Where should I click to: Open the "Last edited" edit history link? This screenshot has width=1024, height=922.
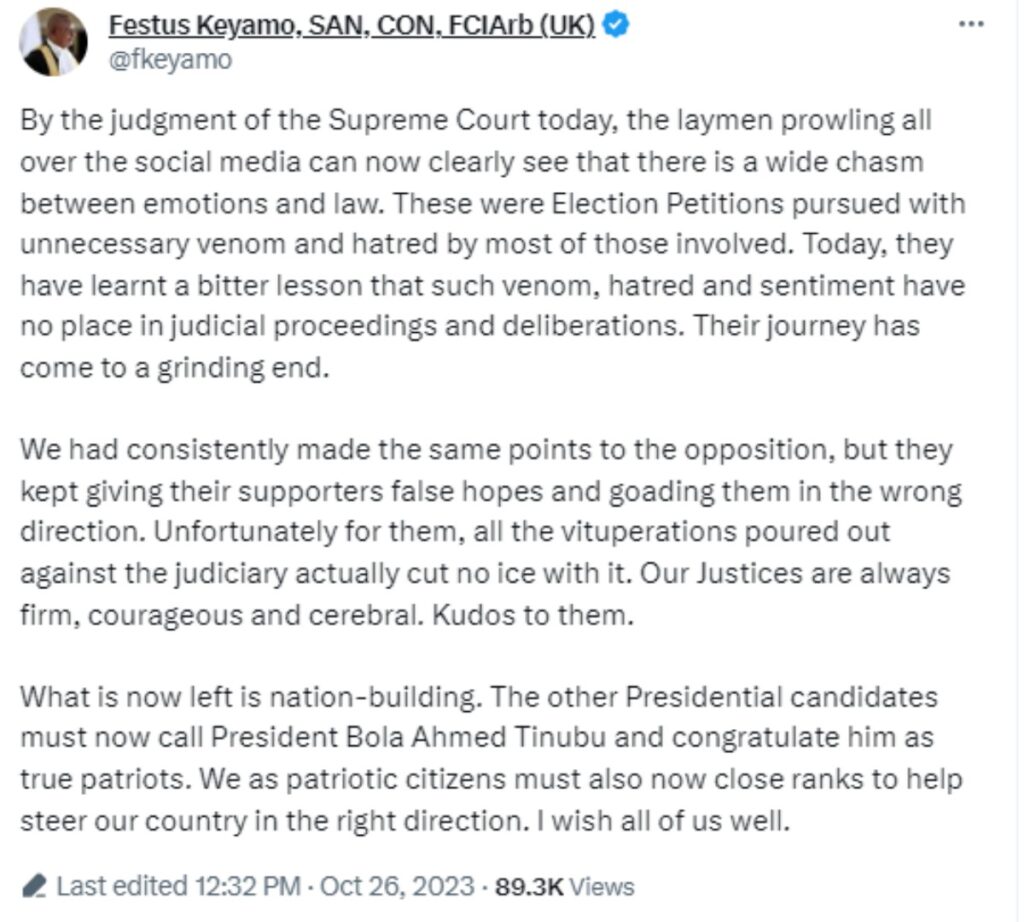[122, 885]
